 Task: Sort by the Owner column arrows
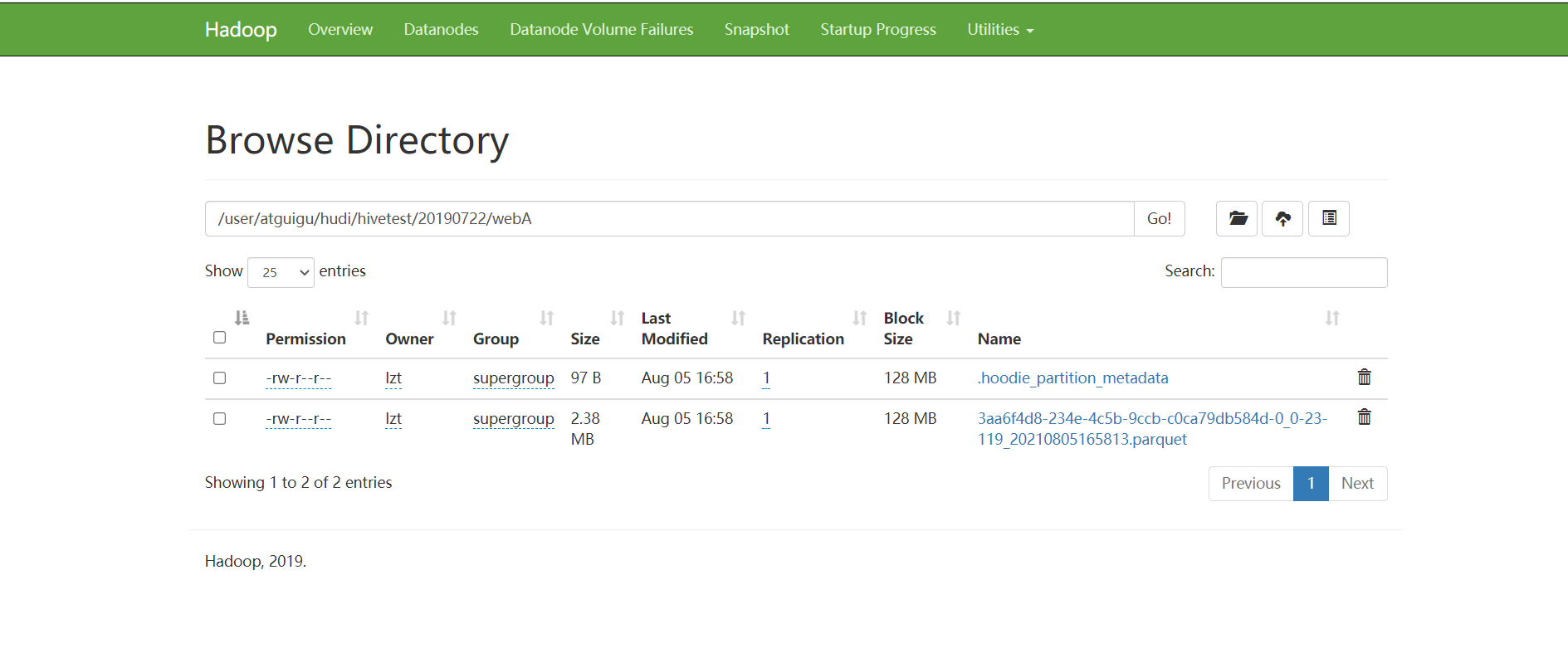point(449,318)
